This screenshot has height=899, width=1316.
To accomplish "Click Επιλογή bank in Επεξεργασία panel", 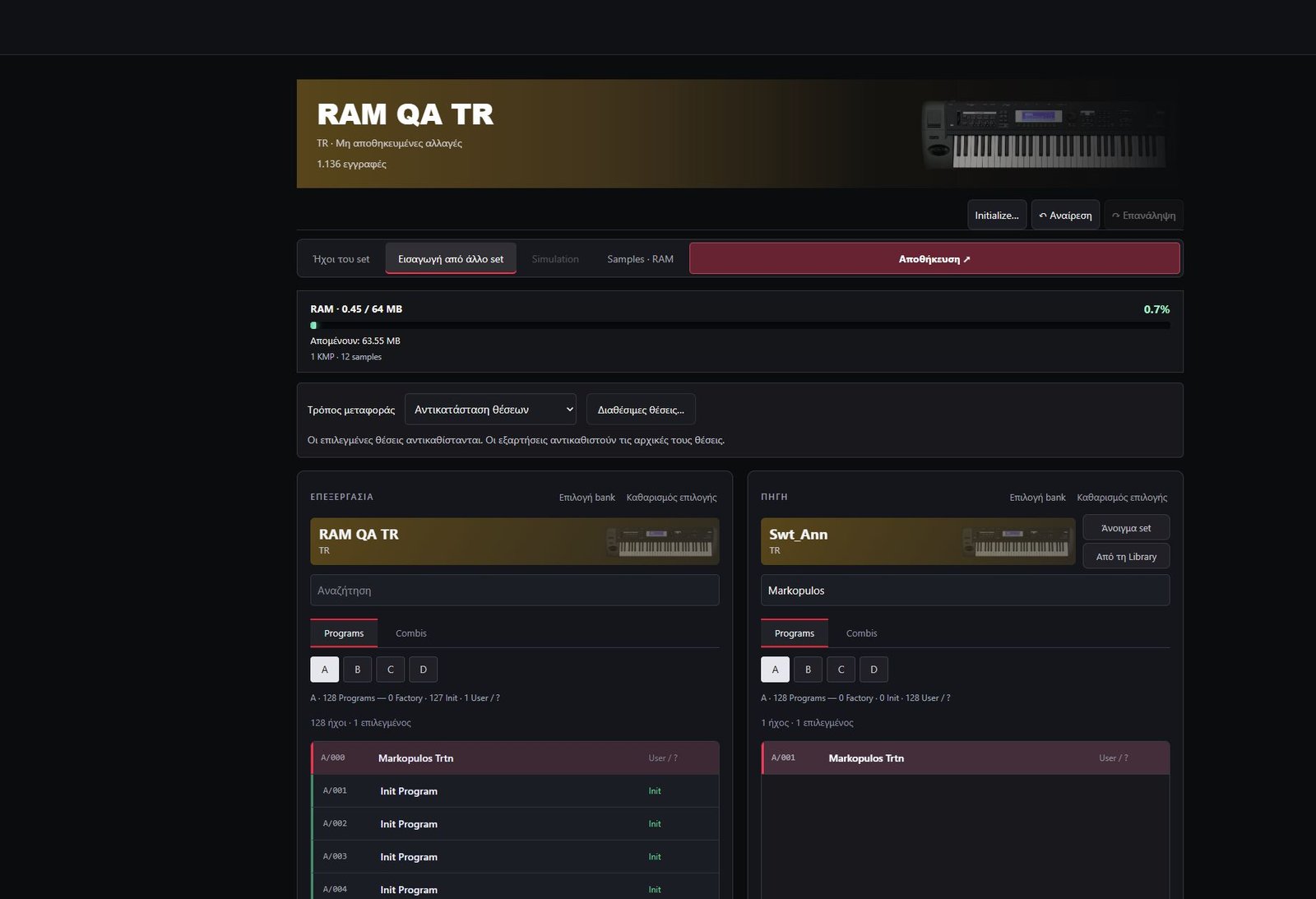I will click(587, 498).
